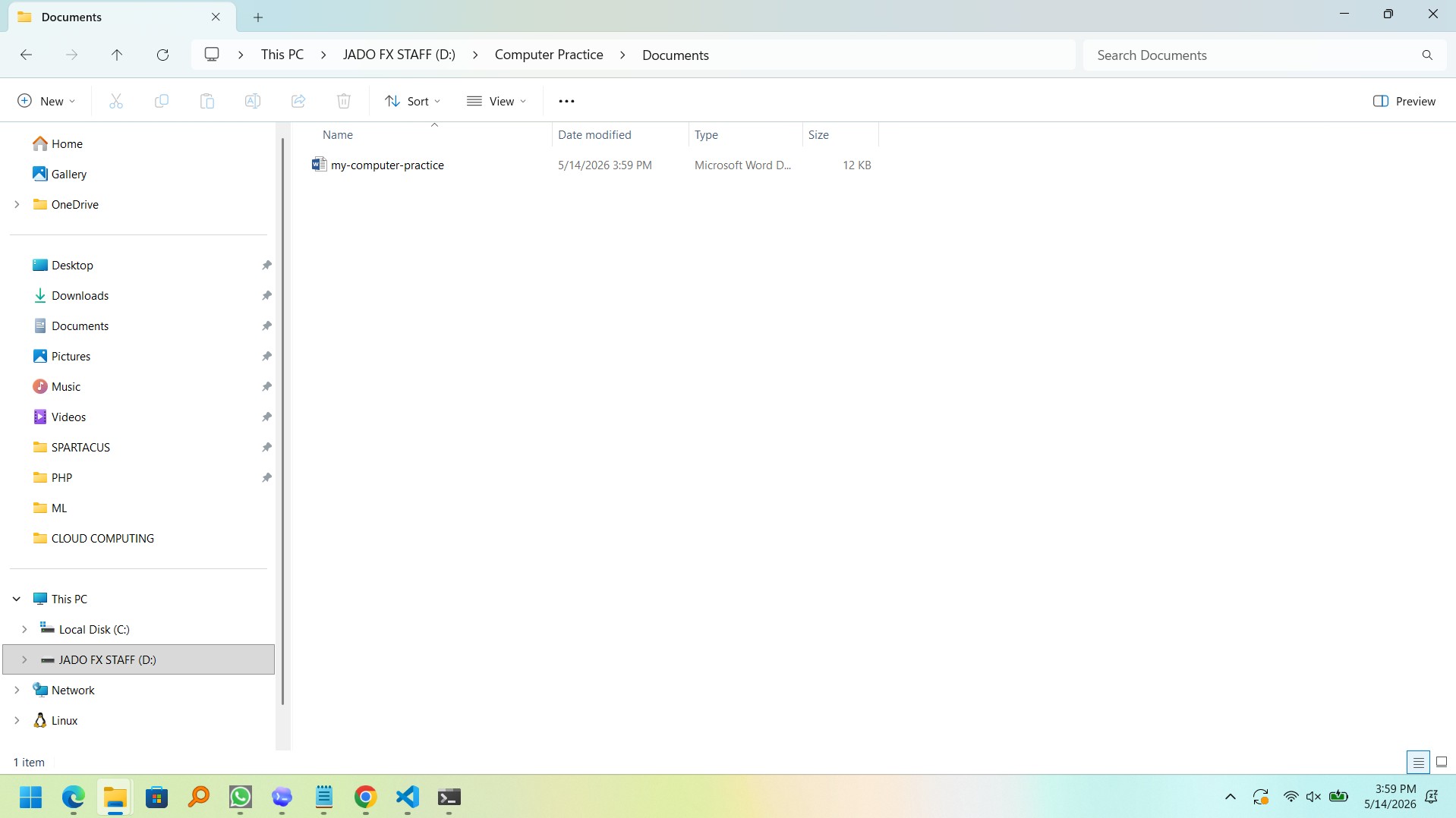Open the New item dropdown
The height and width of the screenshot is (818, 1456).
pos(46,101)
